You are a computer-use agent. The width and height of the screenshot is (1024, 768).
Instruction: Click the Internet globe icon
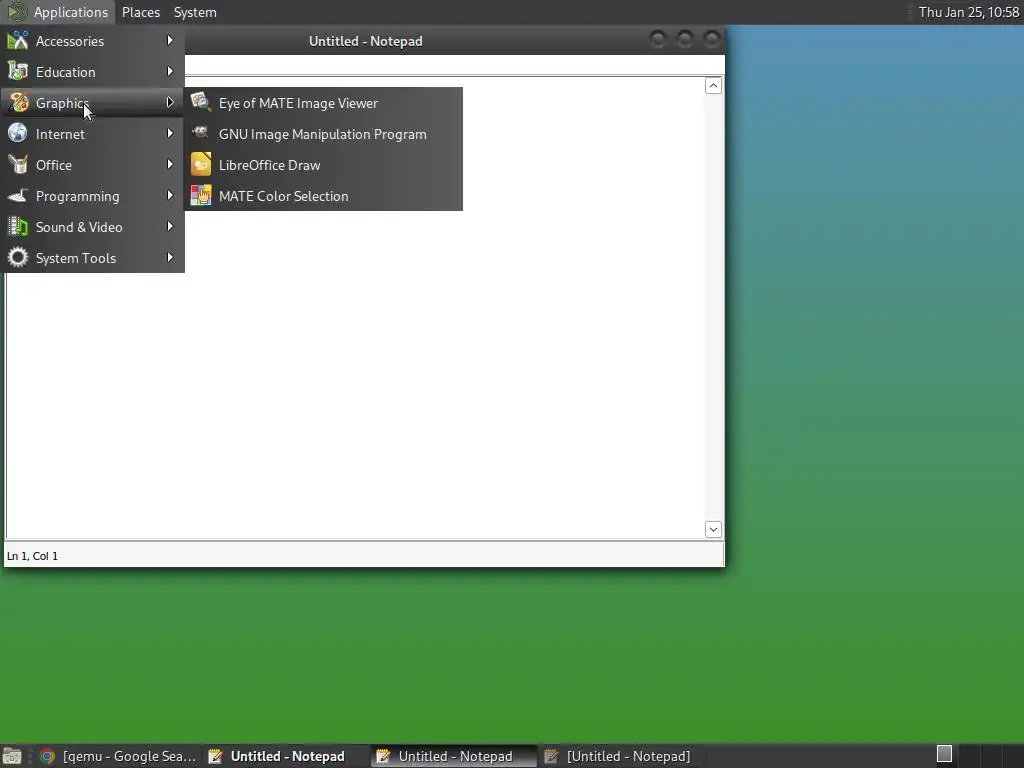click(x=18, y=133)
